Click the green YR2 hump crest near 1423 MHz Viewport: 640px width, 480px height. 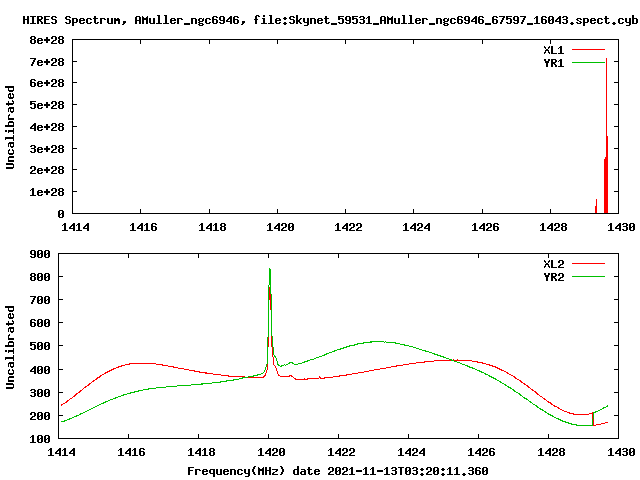point(378,341)
